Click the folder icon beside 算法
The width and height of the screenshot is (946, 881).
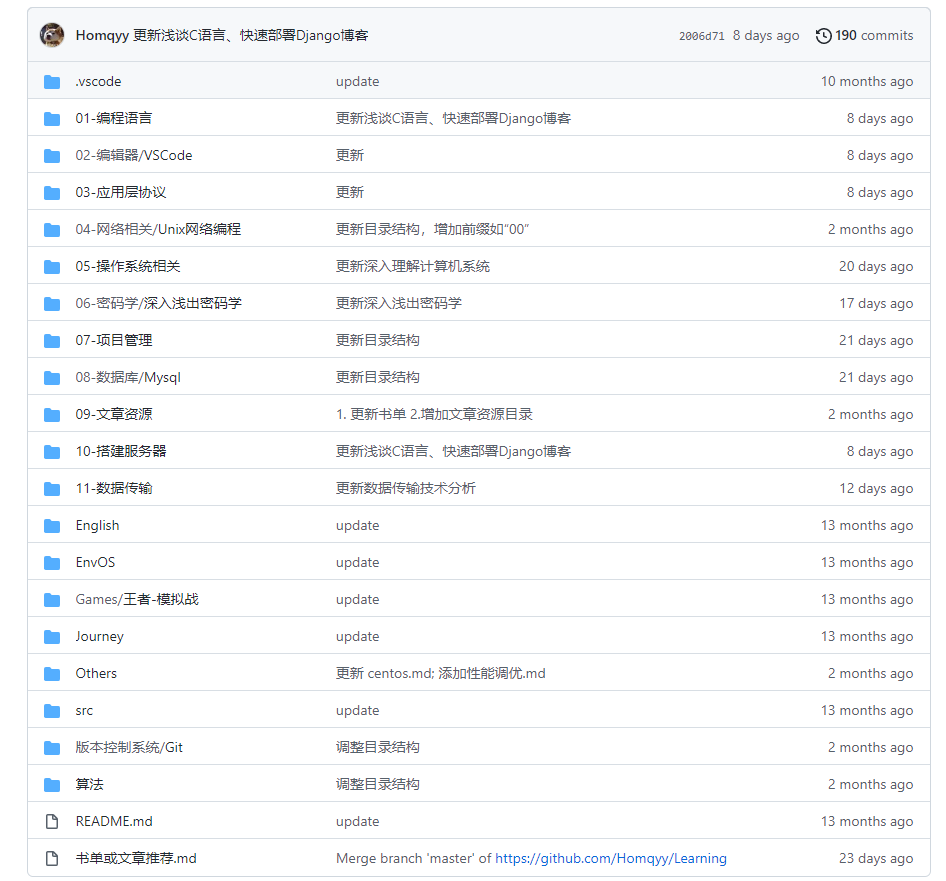point(52,785)
